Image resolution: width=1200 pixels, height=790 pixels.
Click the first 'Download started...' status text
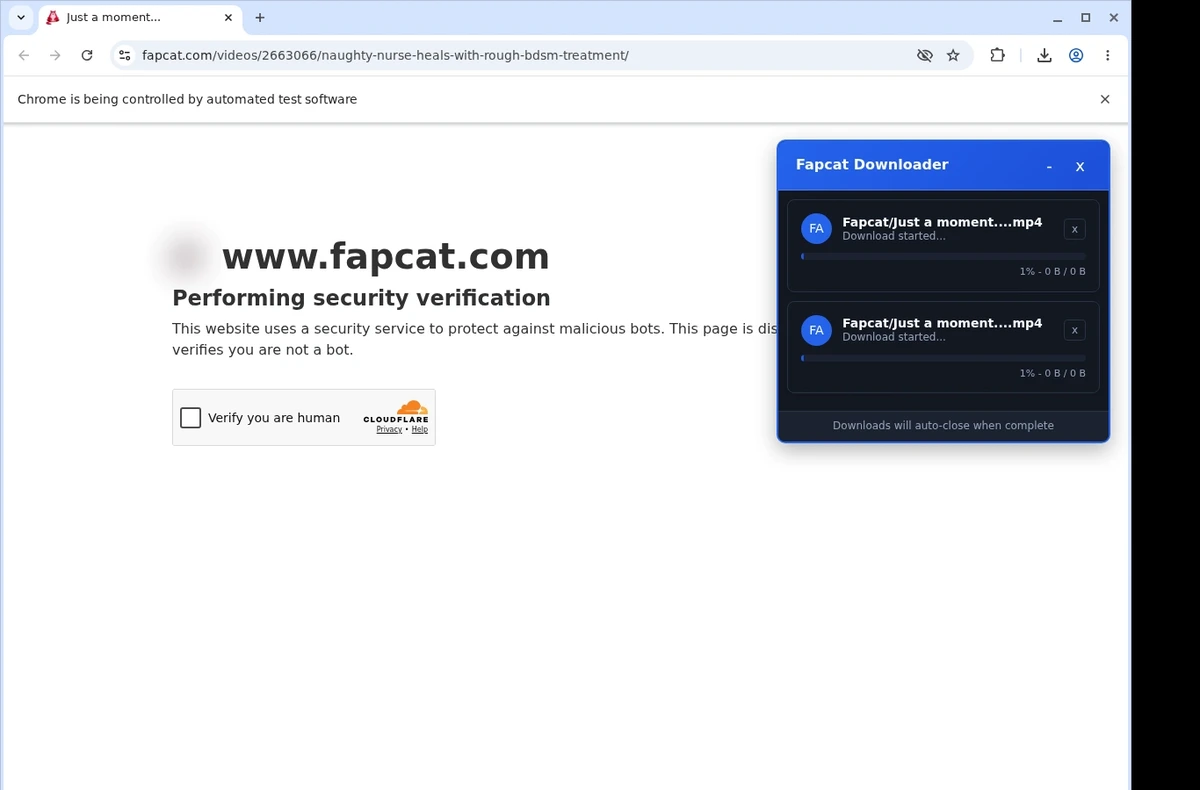tap(894, 236)
